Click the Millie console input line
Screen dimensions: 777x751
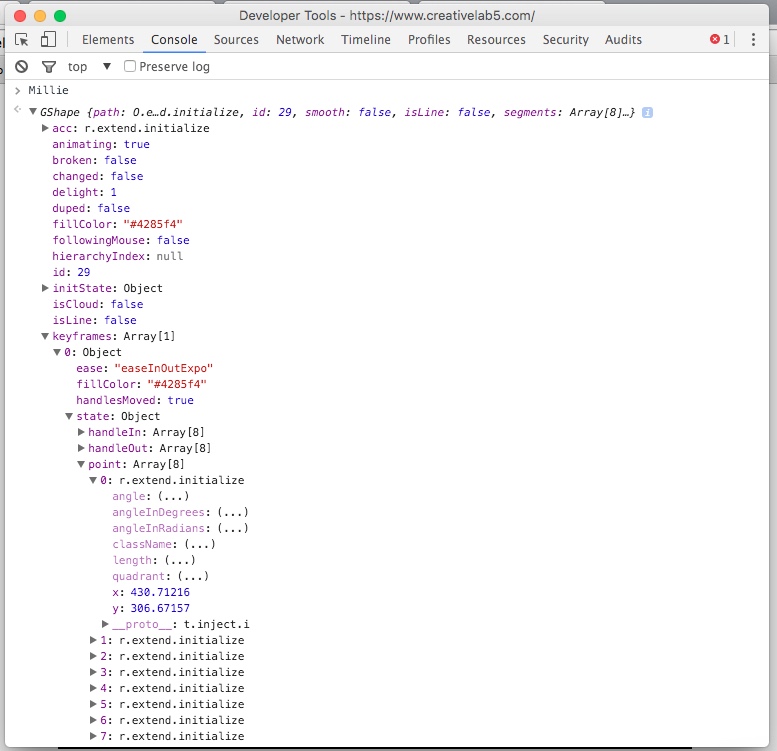tap(49, 90)
